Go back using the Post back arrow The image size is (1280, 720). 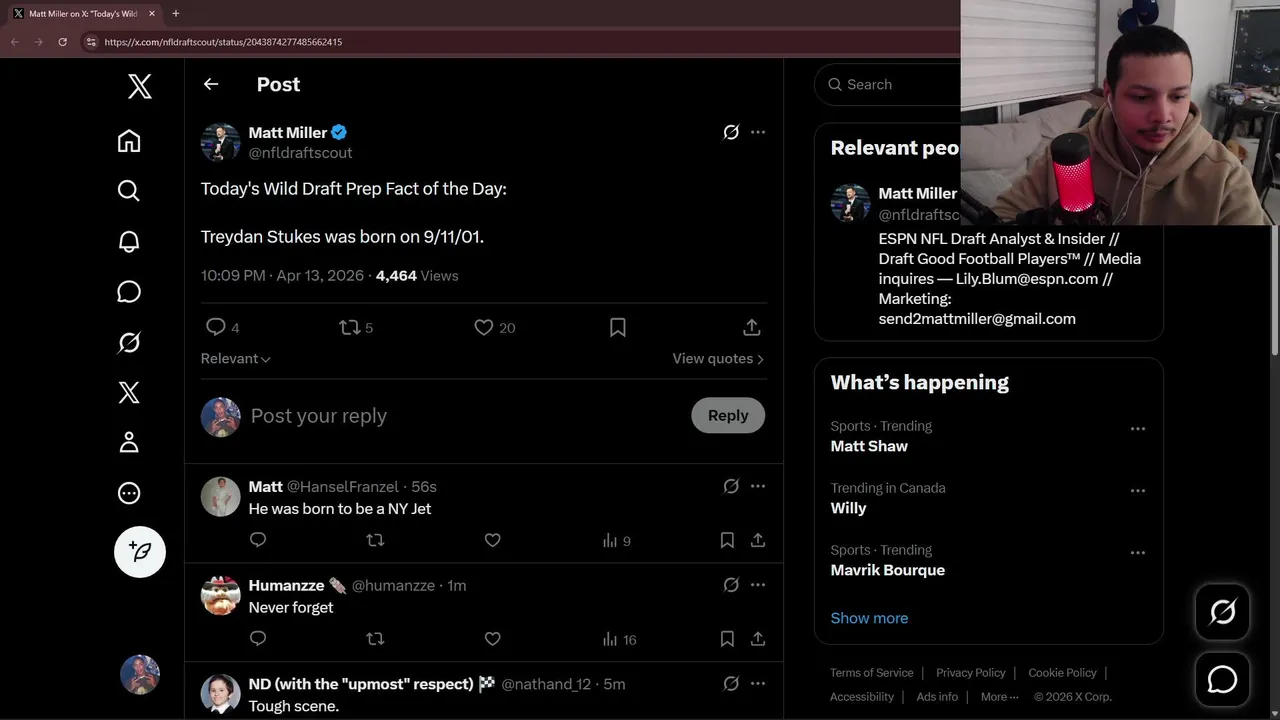coord(211,84)
